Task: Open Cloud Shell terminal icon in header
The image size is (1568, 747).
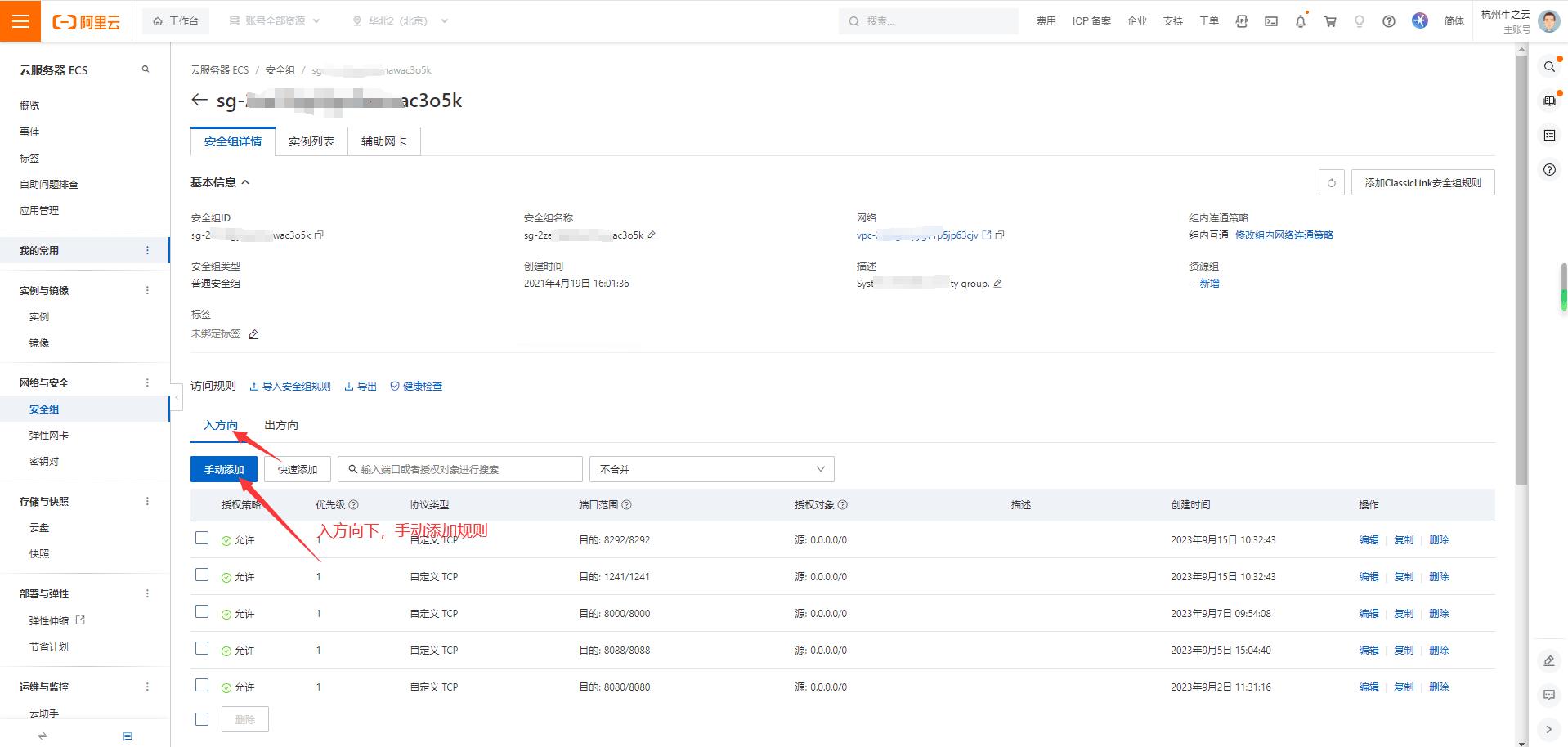Action: point(1271,21)
